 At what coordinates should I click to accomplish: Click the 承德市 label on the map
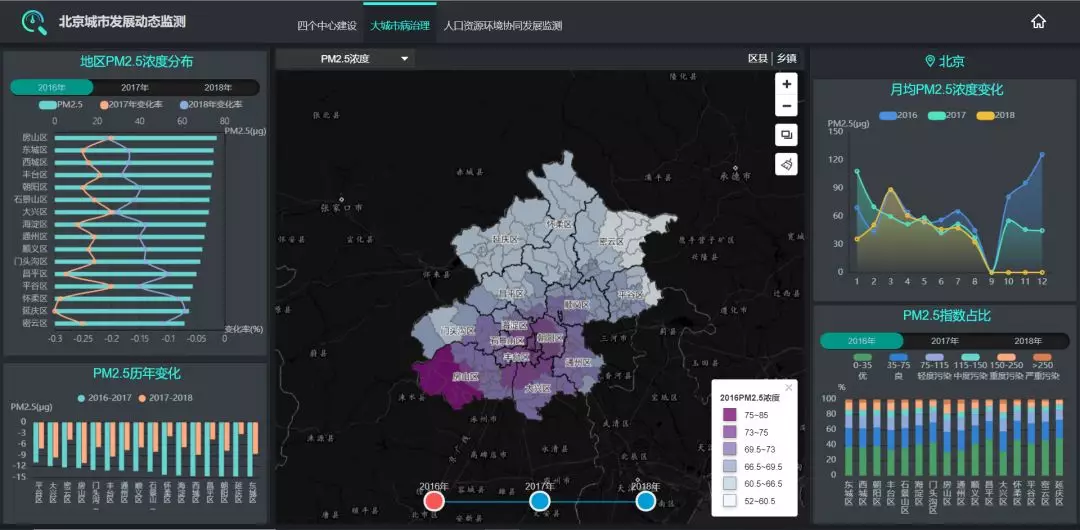tap(736, 176)
